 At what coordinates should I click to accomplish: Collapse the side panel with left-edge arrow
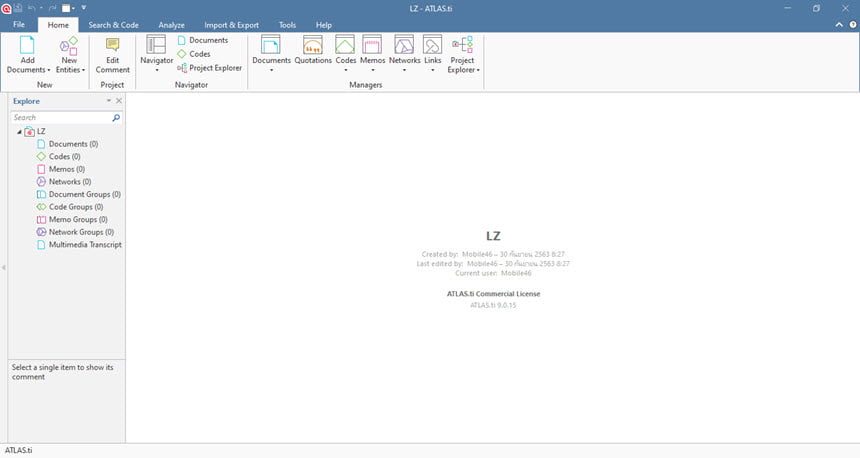point(3,268)
